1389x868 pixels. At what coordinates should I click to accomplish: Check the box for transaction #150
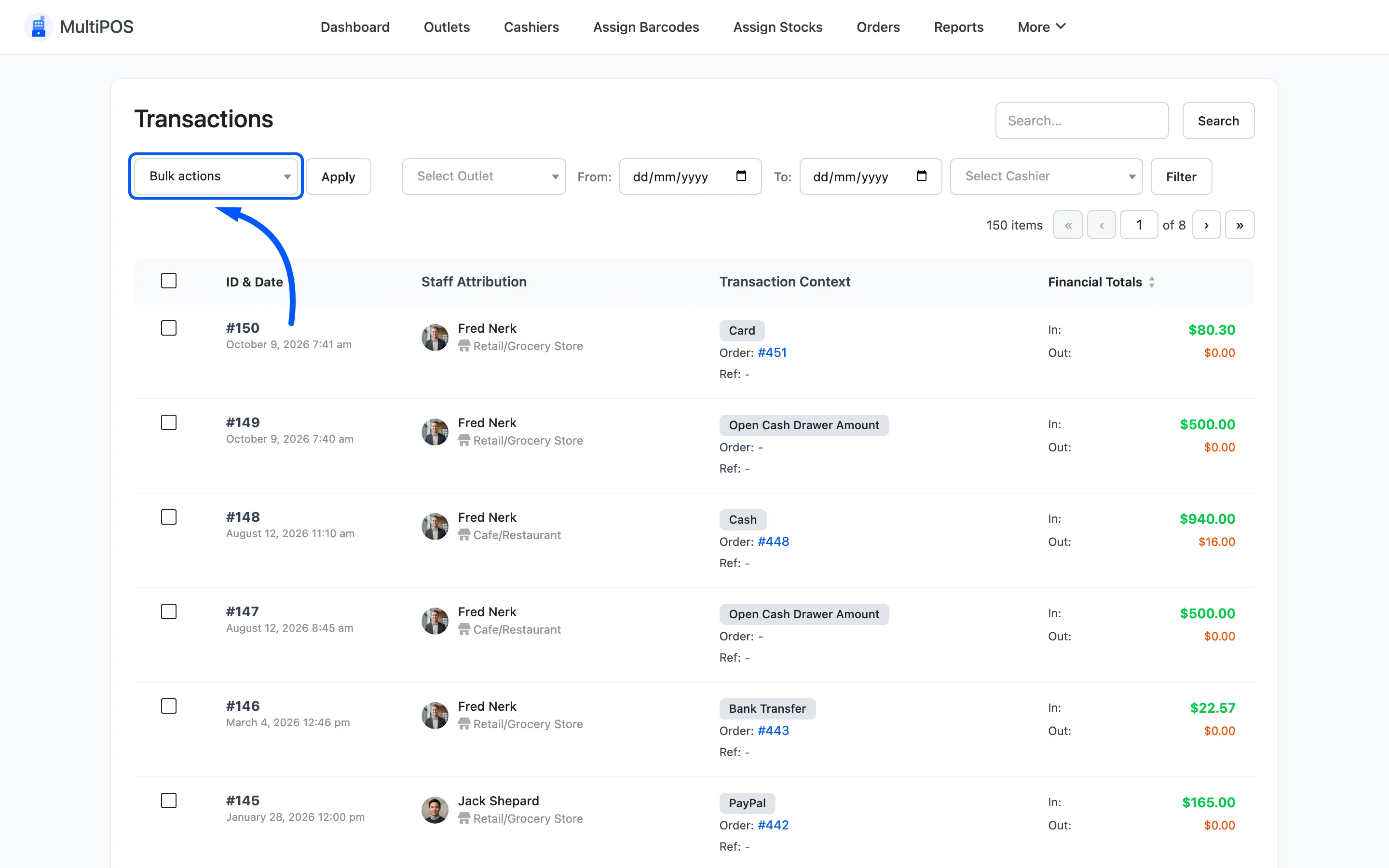[x=169, y=328]
